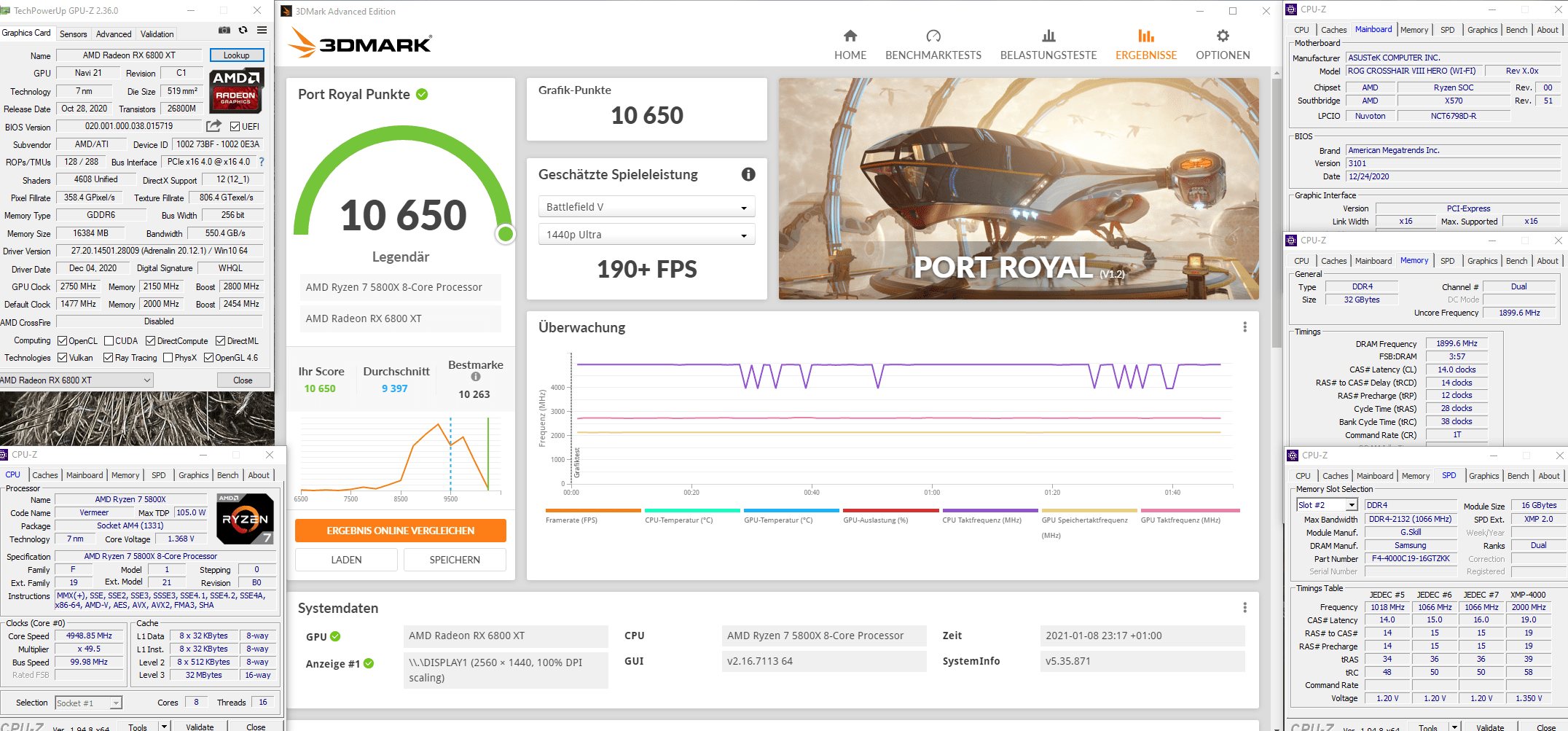Open OPTIONEN gear icon in 3DMark
The width and height of the screenshot is (1568, 731).
[x=1223, y=36]
